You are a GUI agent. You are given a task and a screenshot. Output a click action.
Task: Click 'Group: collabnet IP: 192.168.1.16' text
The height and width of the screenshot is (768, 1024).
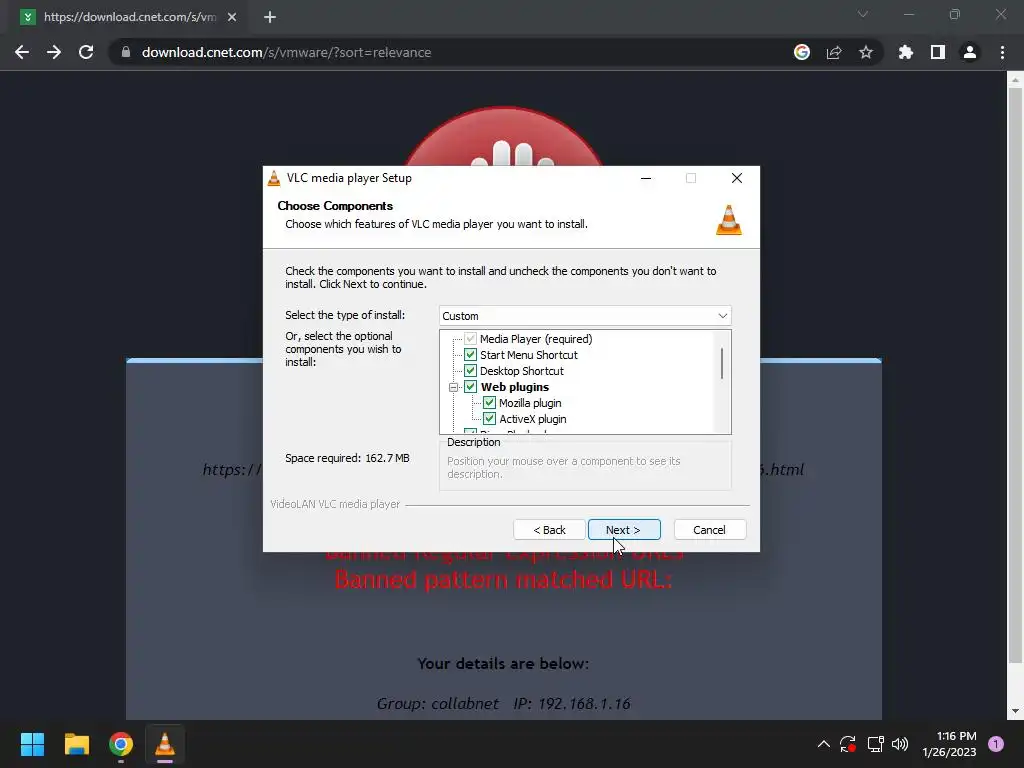tap(503, 703)
